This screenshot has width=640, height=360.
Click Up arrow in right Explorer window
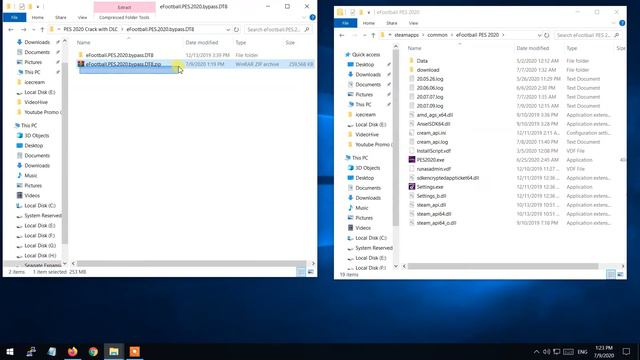pos(373,35)
